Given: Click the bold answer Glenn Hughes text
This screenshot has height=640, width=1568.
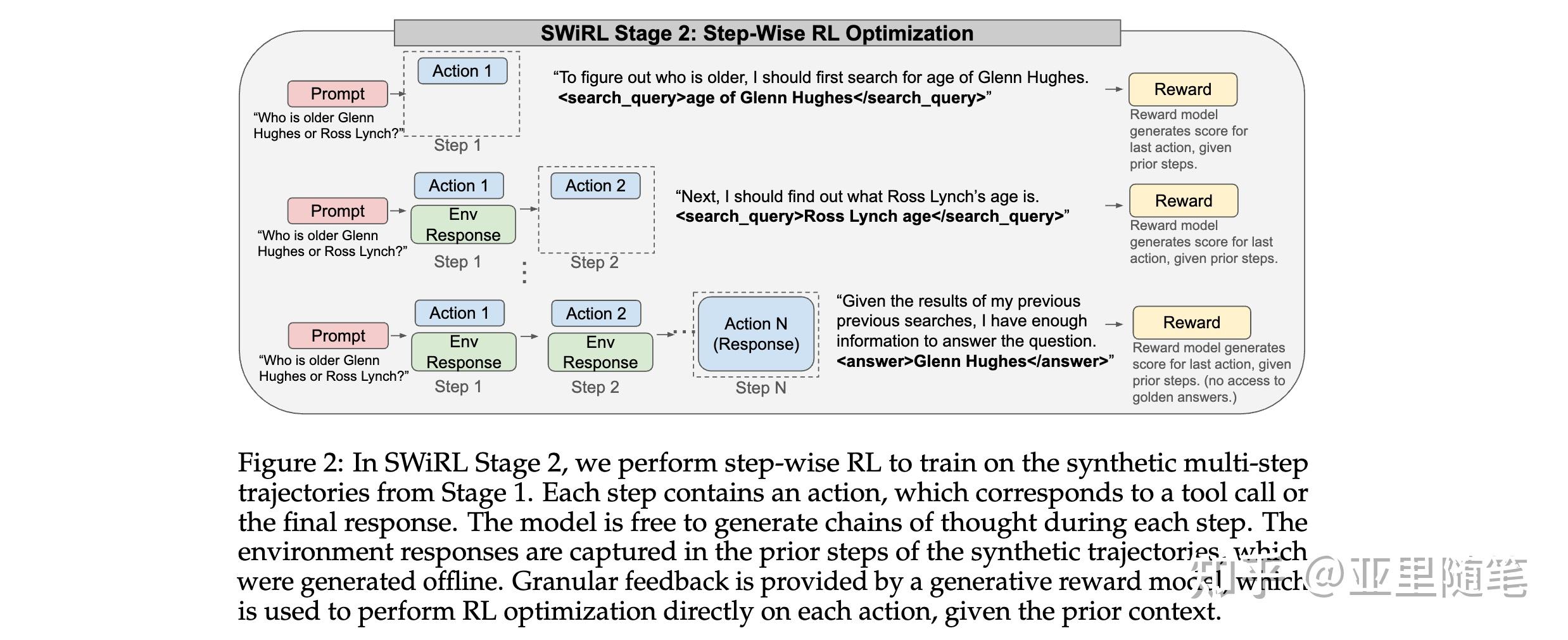Looking at the screenshot, I should [972, 361].
